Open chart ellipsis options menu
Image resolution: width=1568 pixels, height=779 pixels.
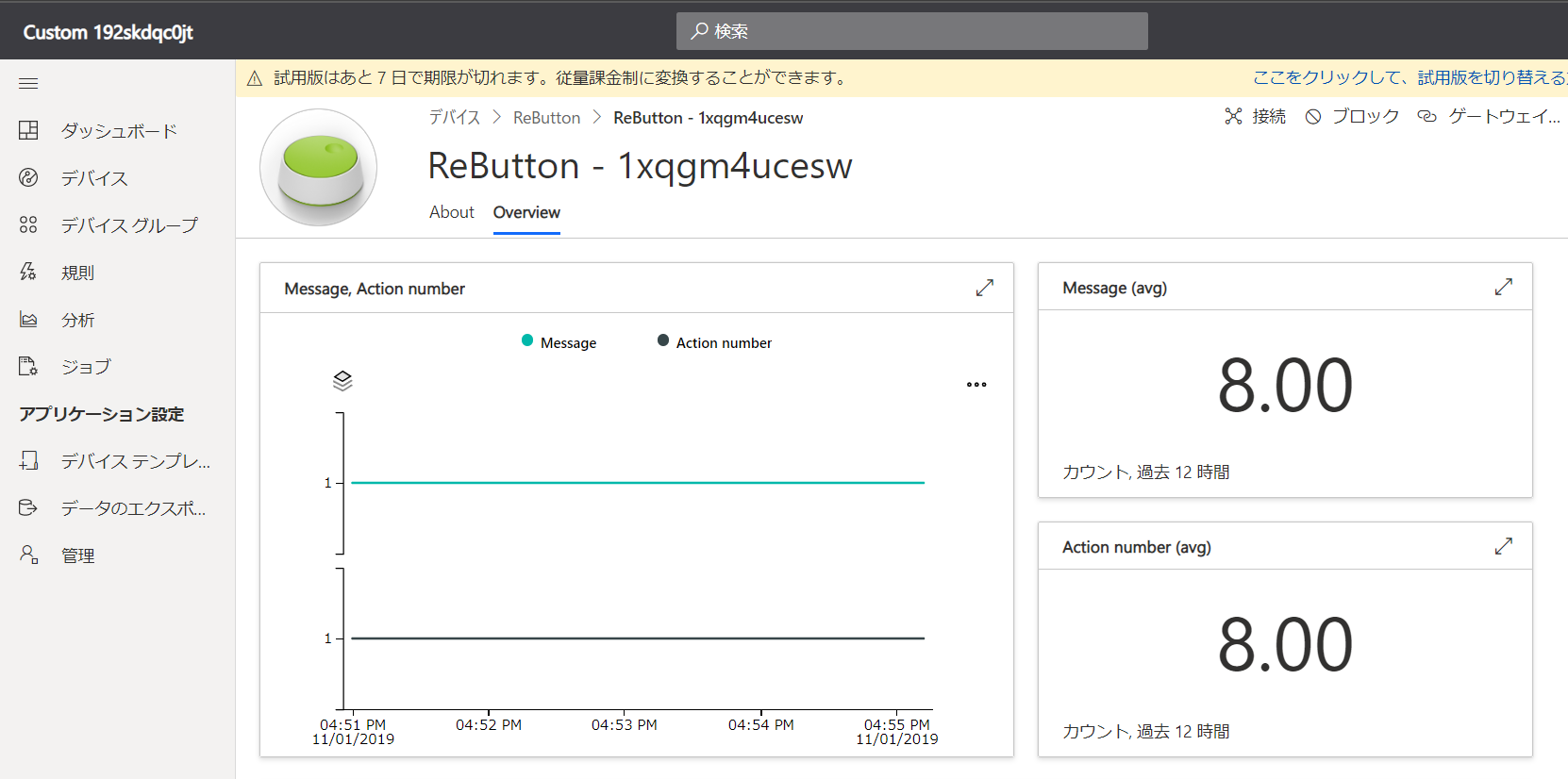(976, 385)
